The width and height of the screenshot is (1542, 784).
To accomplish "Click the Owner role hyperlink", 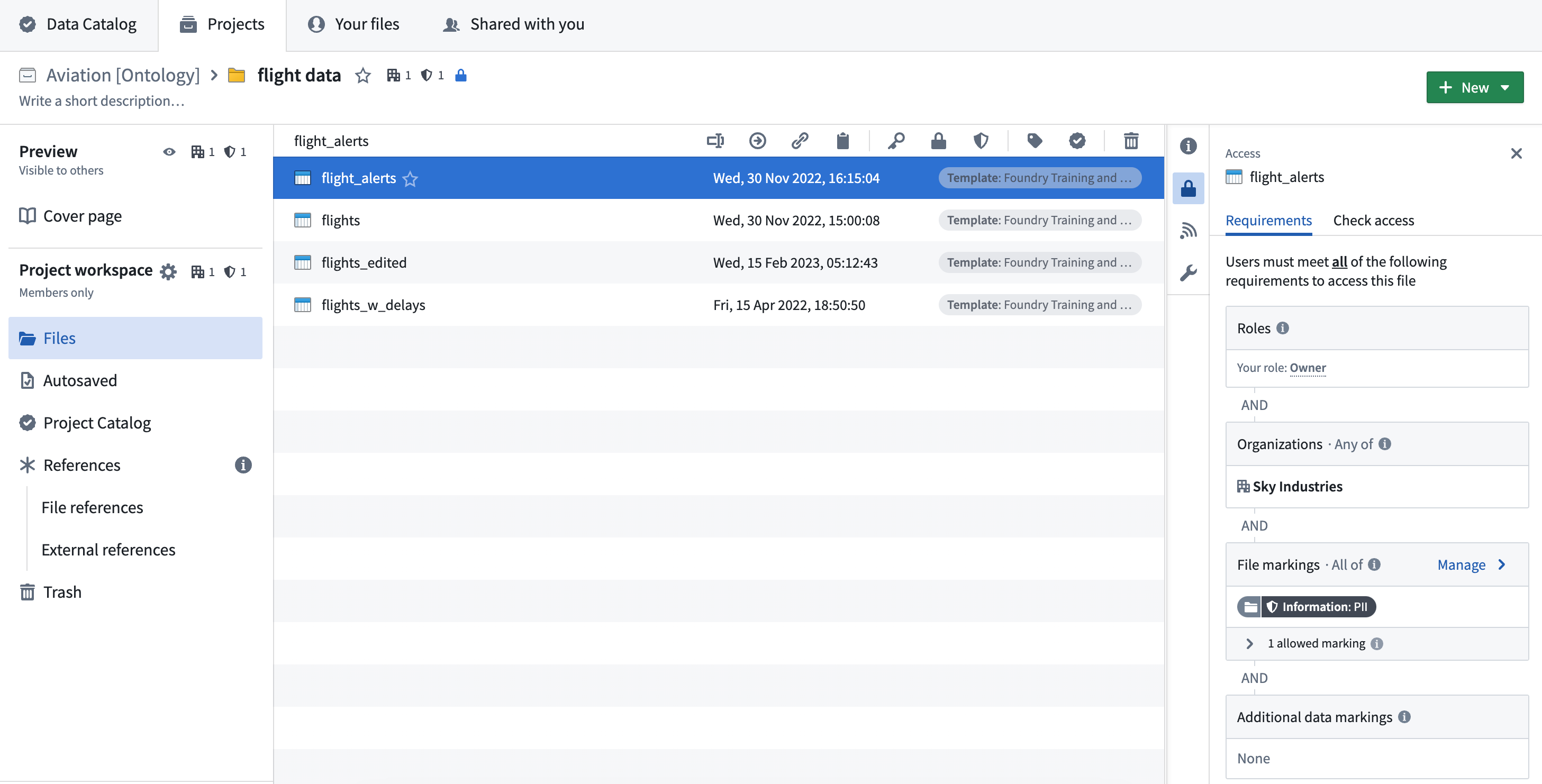I will (x=1308, y=367).
